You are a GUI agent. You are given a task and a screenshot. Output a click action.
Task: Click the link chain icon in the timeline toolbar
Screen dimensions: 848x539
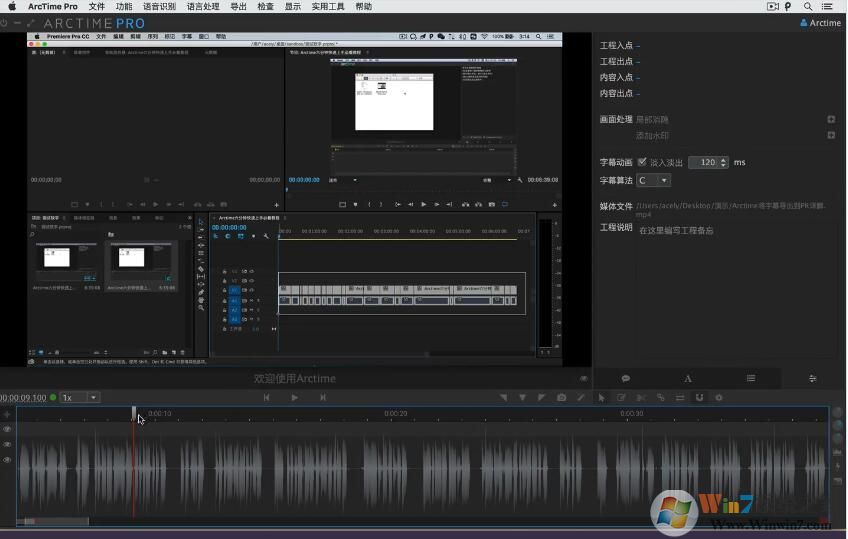point(660,398)
